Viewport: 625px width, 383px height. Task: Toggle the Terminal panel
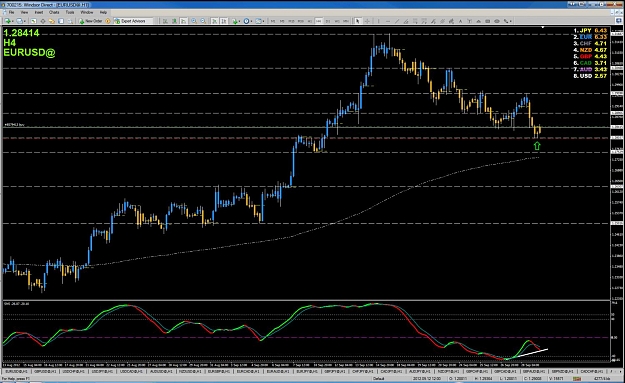[61, 21]
